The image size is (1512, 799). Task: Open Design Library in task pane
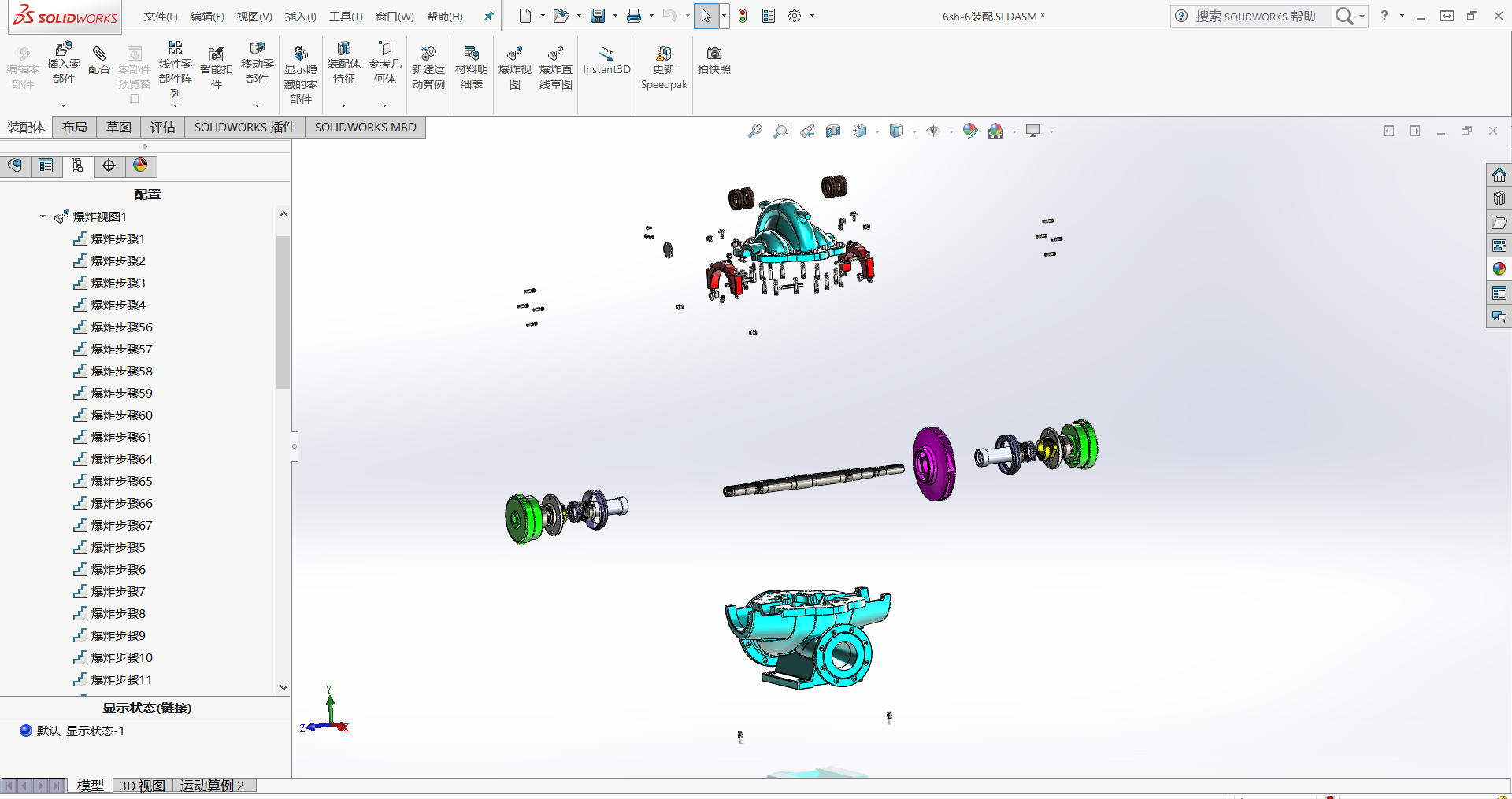tap(1499, 198)
